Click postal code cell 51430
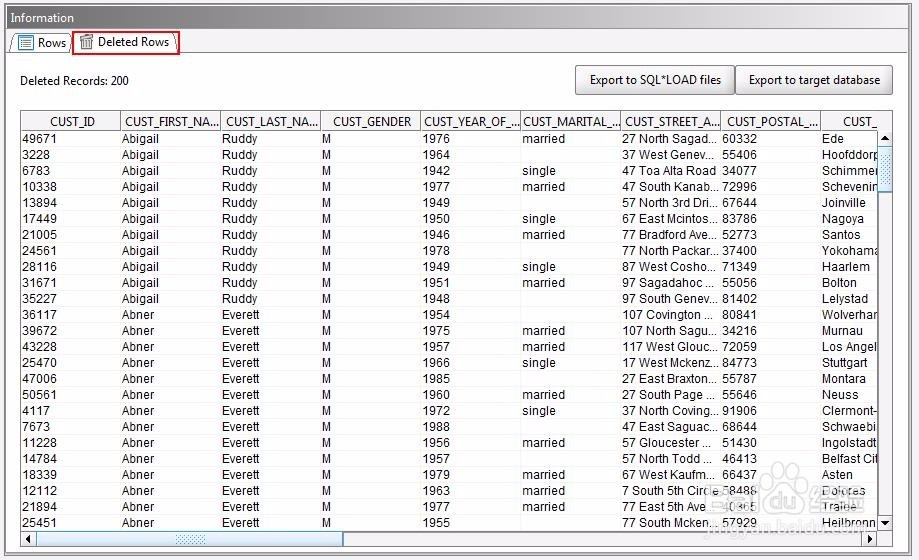This screenshot has height=560, width=919. 771,443
